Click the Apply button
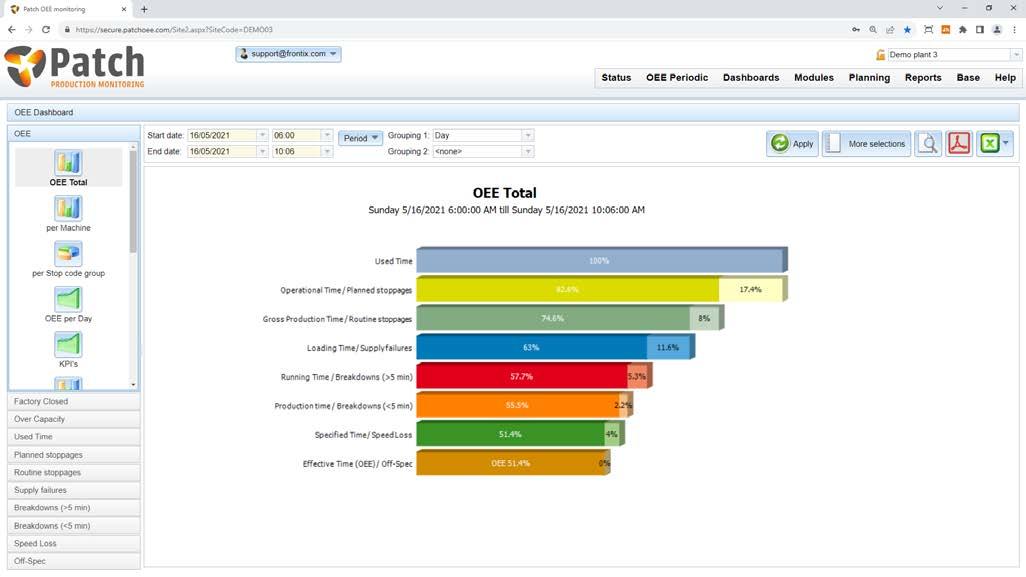1026x577 pixels. pos(792,143)
